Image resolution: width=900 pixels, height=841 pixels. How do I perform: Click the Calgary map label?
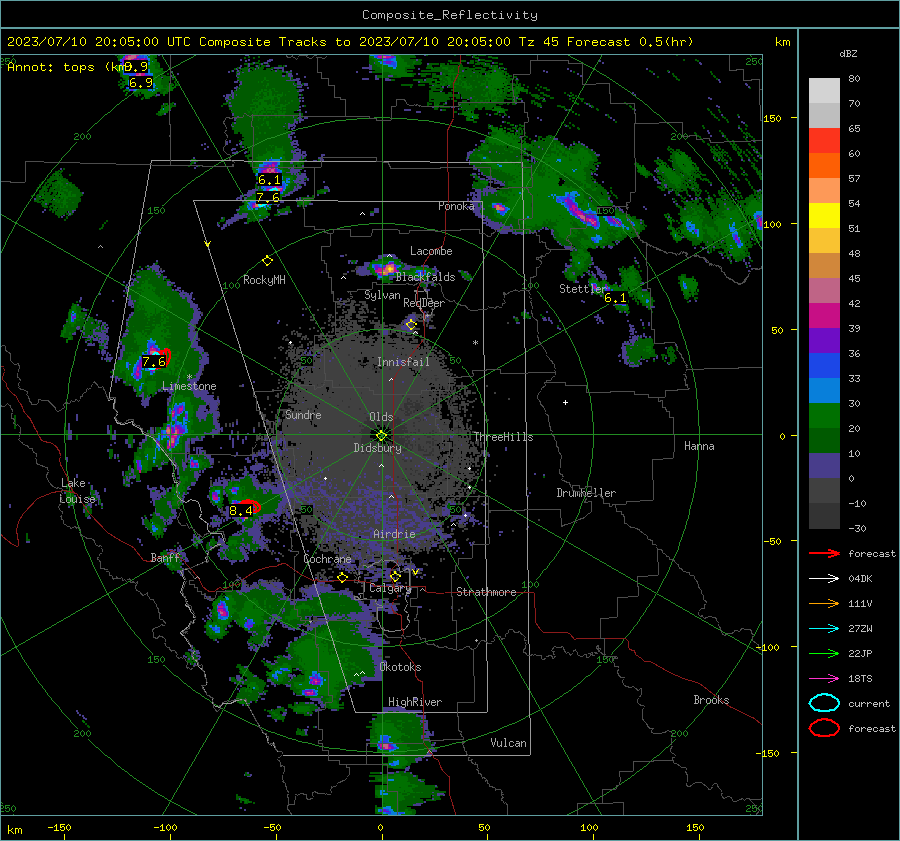point(390,588)
